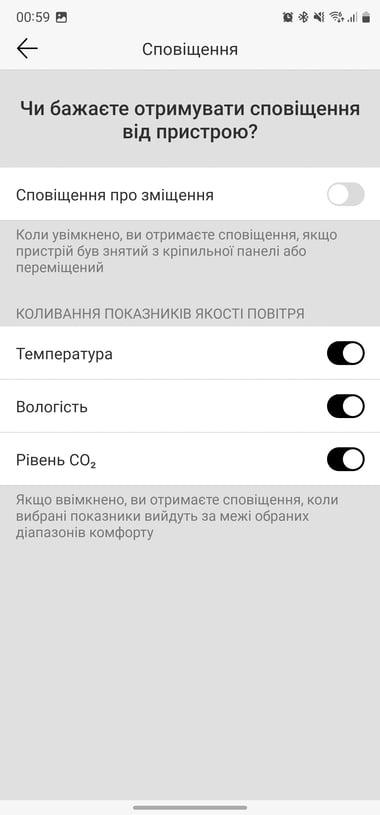Disable the Температура toggle

346,353
